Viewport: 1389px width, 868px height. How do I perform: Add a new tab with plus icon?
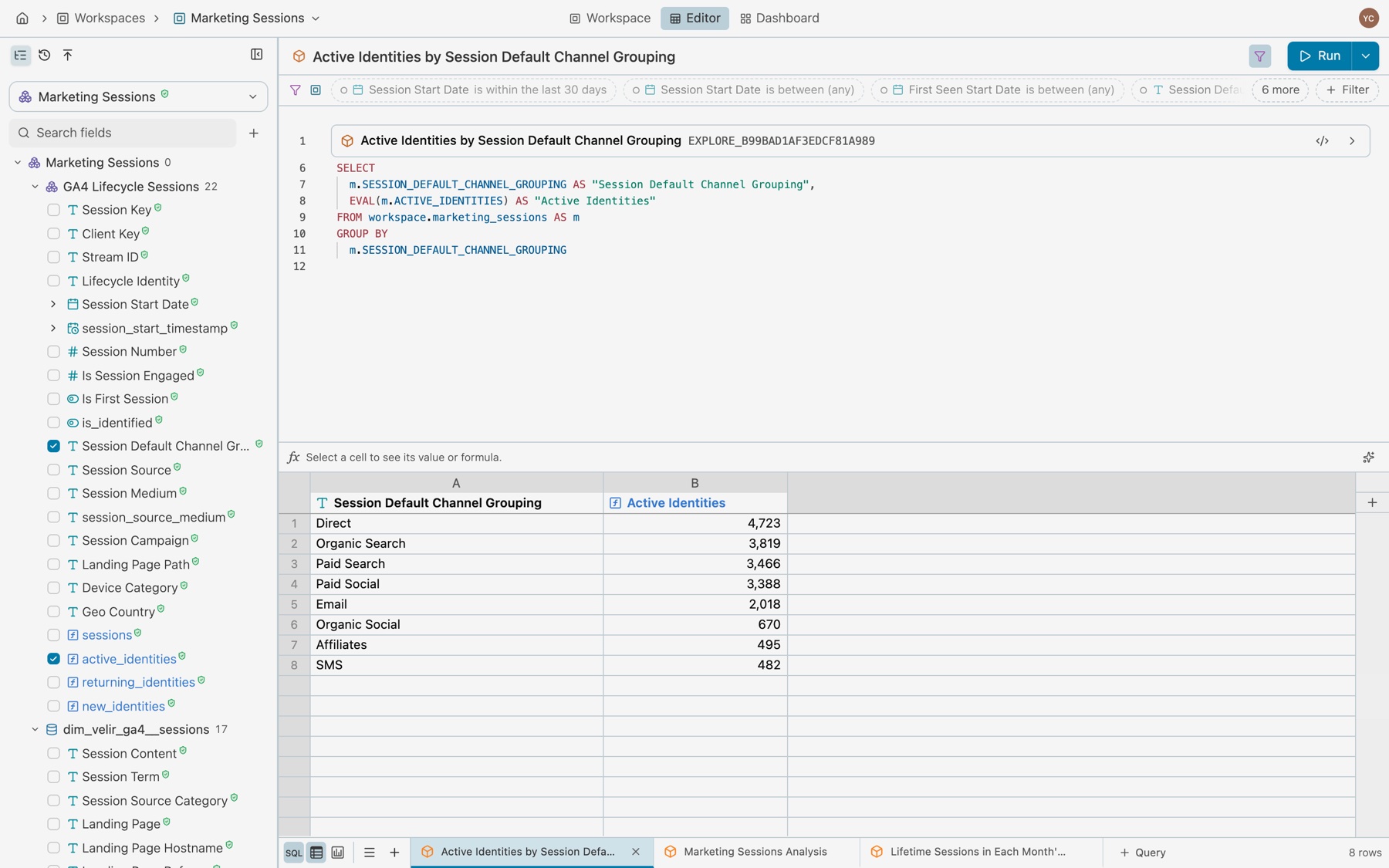394,852
